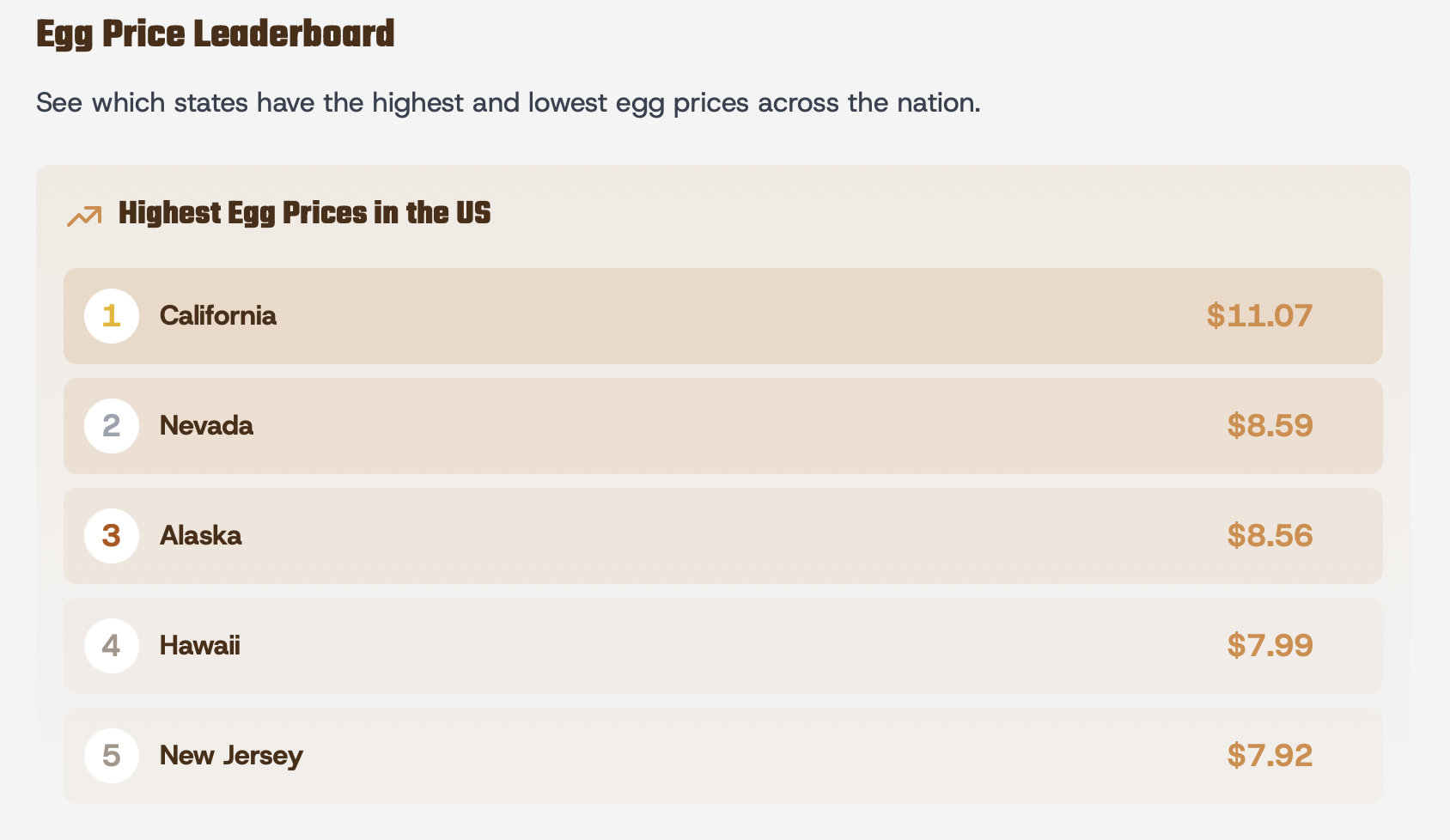
Task: Select the New Jersey state name
Action: (231, 756)
